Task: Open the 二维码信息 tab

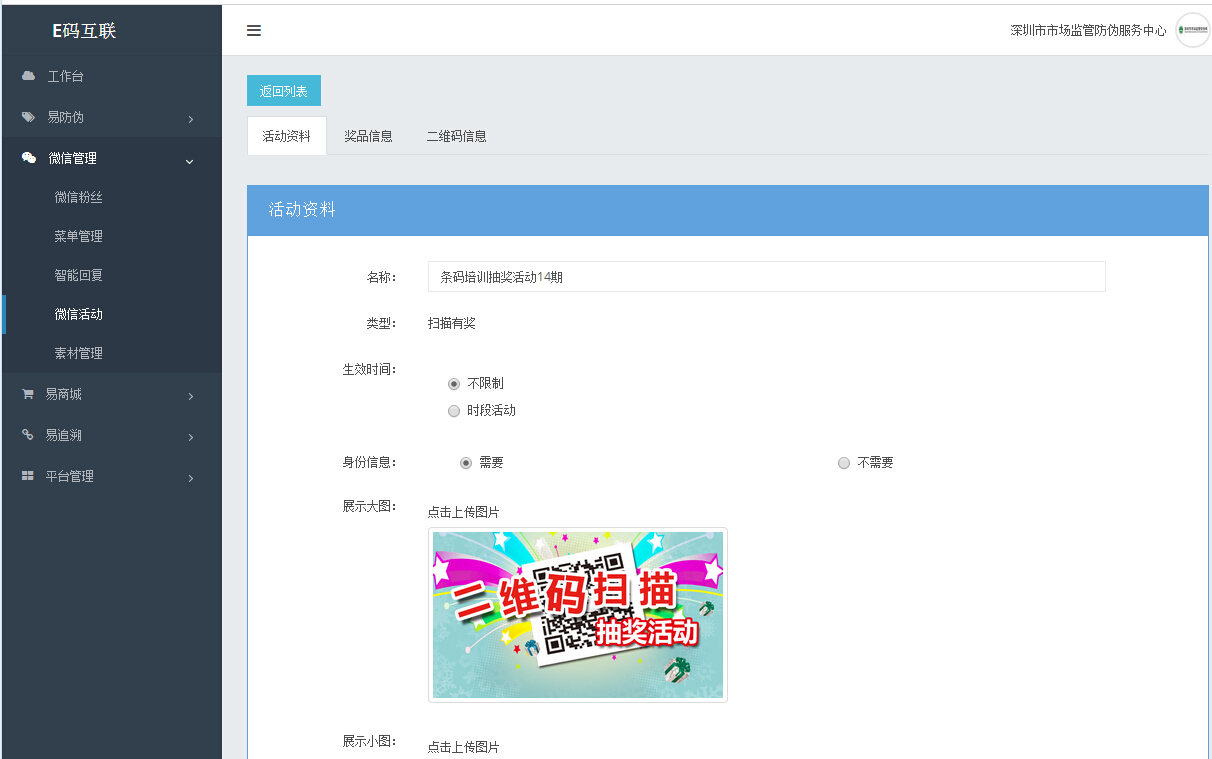Action: pyautogui.click(x=456, y=136)
